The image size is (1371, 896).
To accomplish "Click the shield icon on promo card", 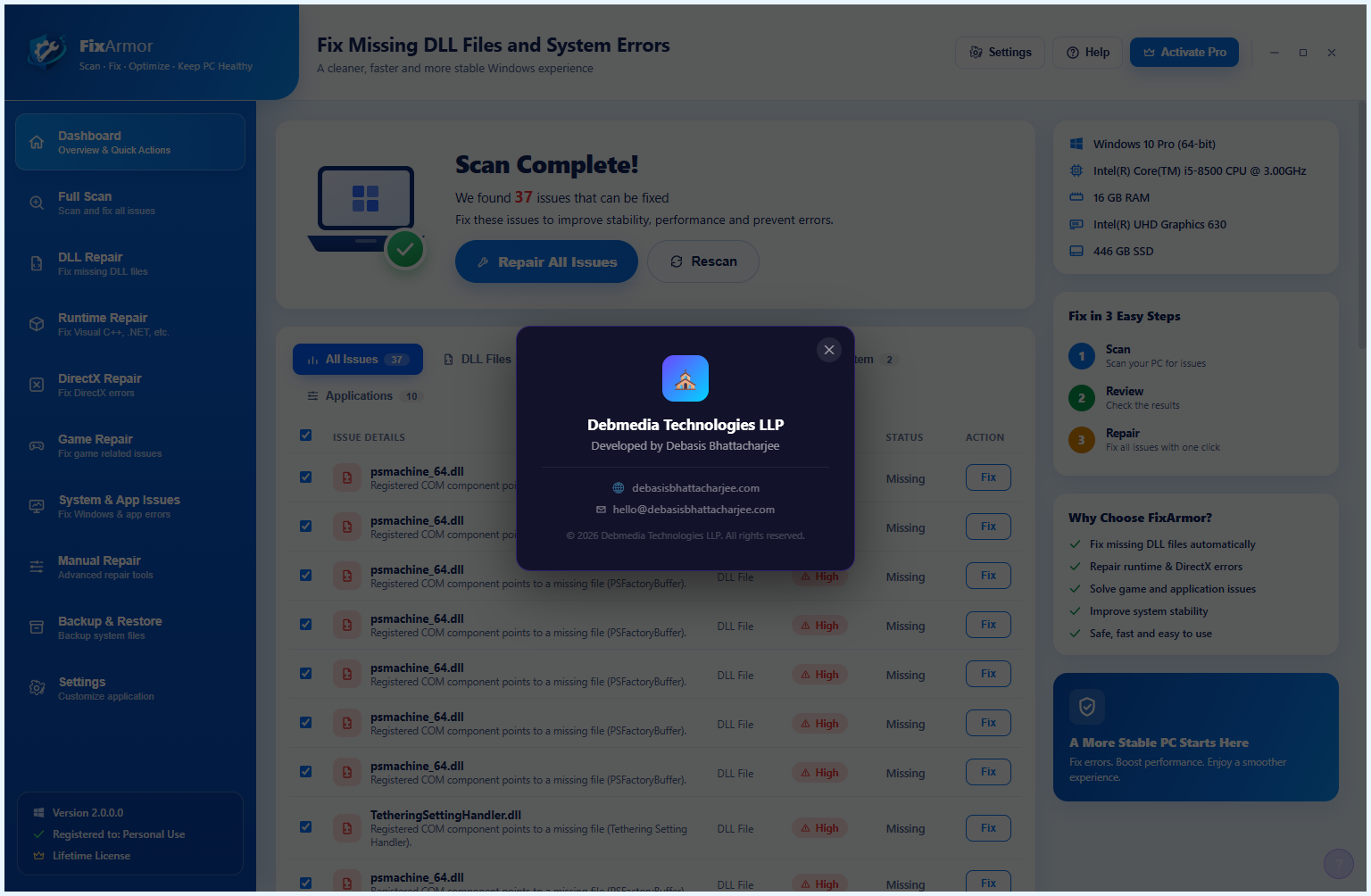I will coord(1087,707).
